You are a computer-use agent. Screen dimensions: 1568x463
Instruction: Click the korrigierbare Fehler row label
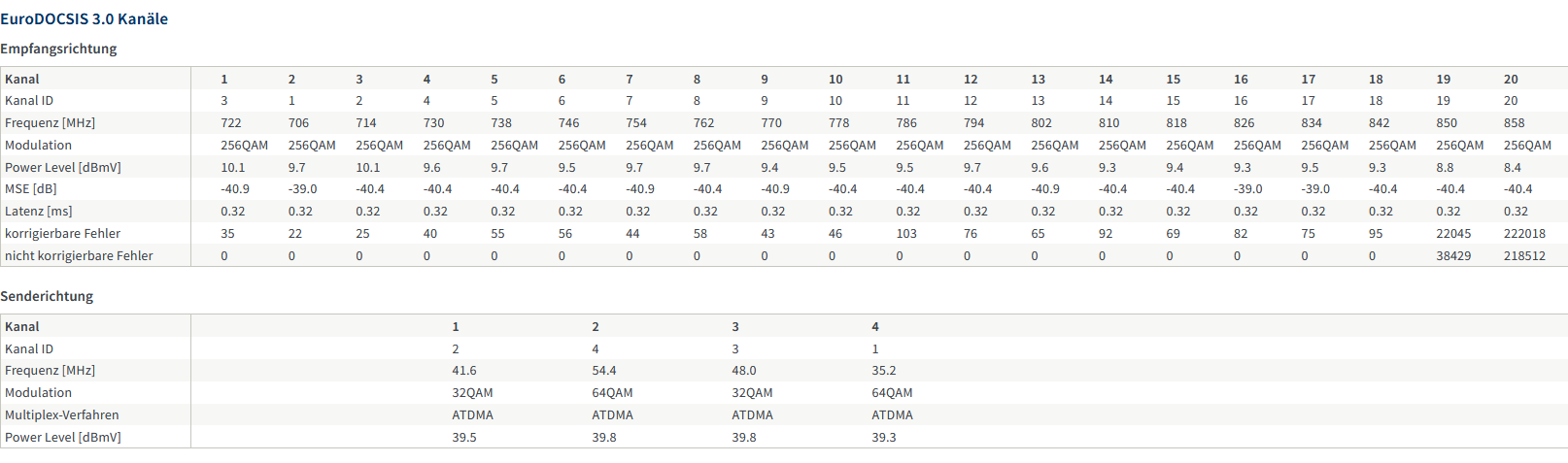pos(62,234)
